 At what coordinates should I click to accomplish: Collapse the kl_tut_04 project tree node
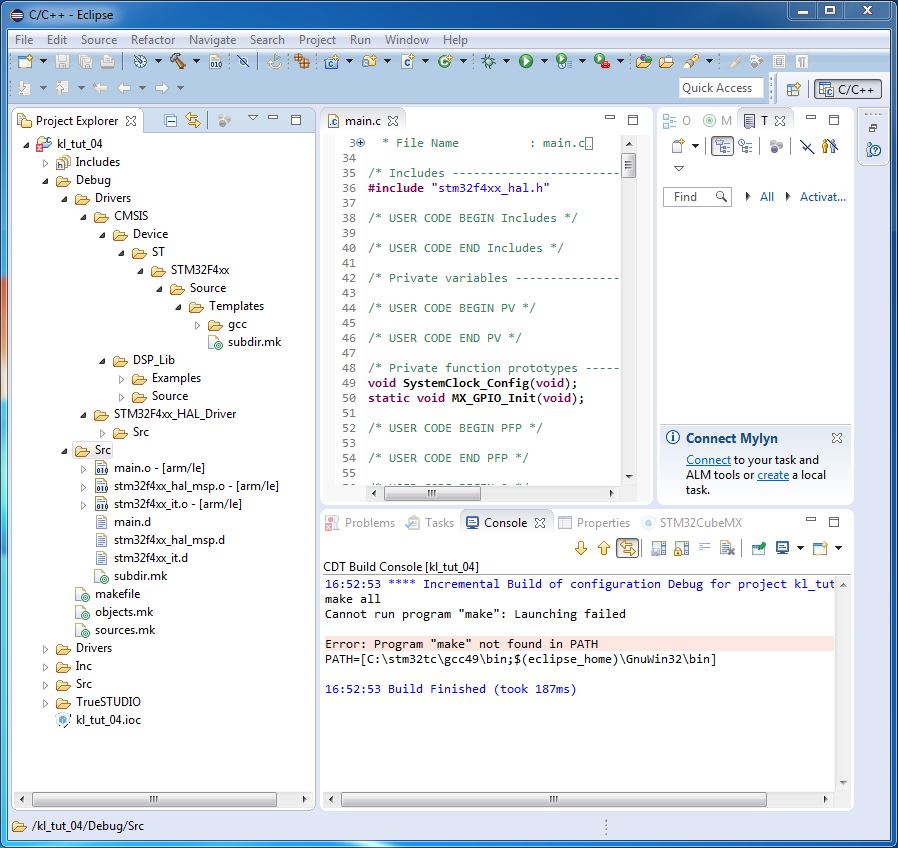tap(26, 145)
